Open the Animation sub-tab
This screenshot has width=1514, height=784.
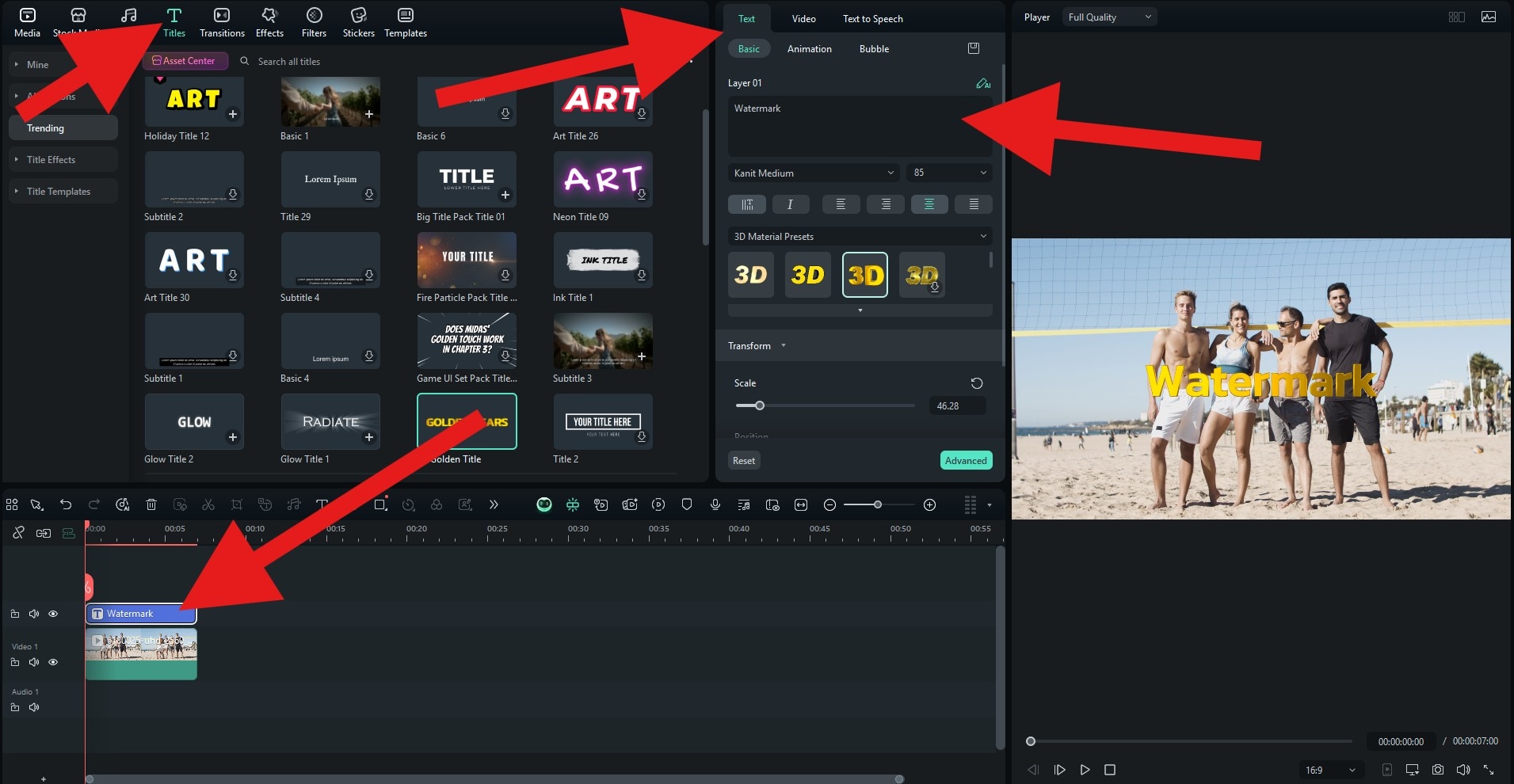tap(809, 48)
